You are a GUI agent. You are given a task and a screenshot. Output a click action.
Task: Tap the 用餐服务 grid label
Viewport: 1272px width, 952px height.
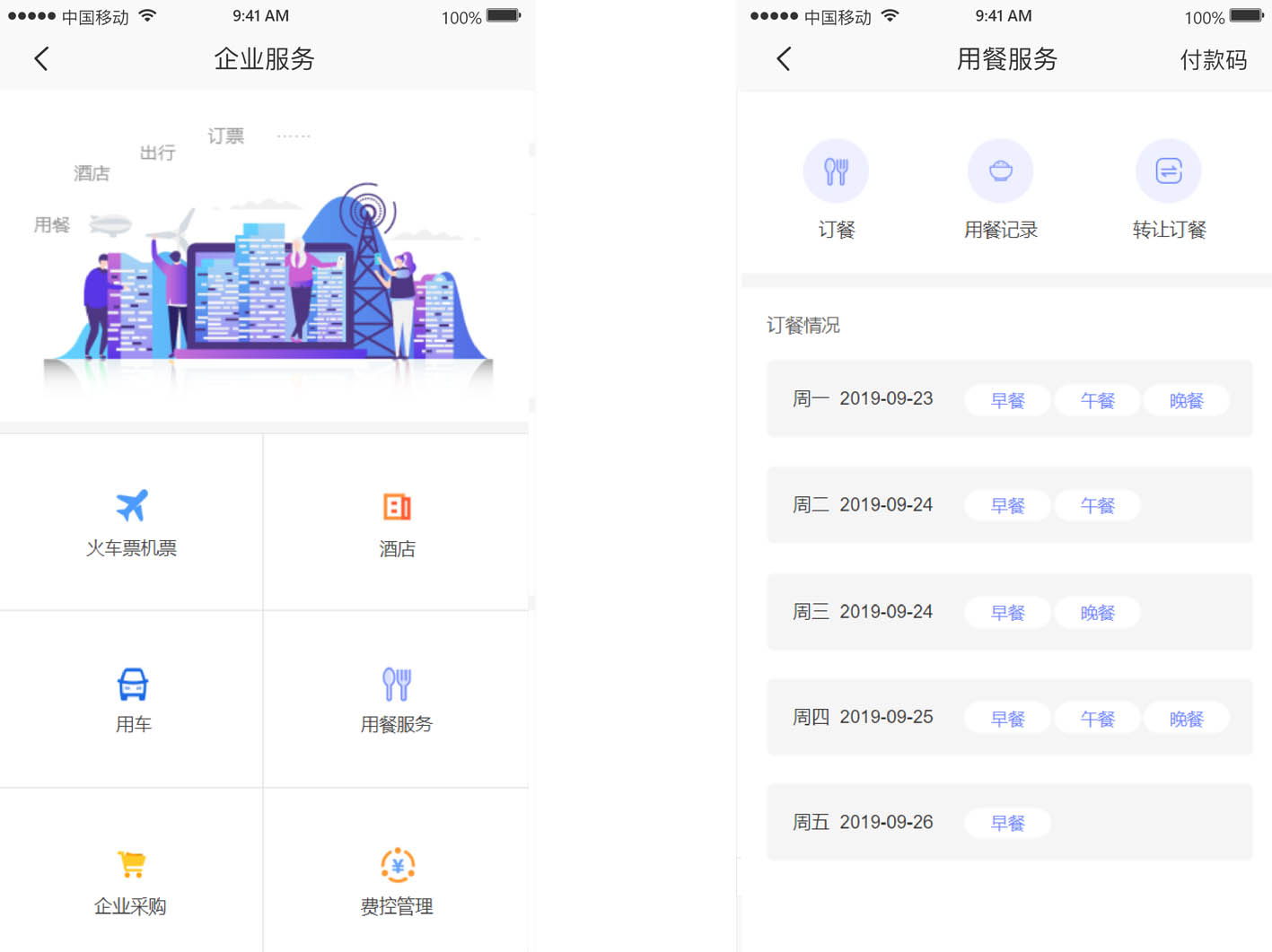click(397, 724)
